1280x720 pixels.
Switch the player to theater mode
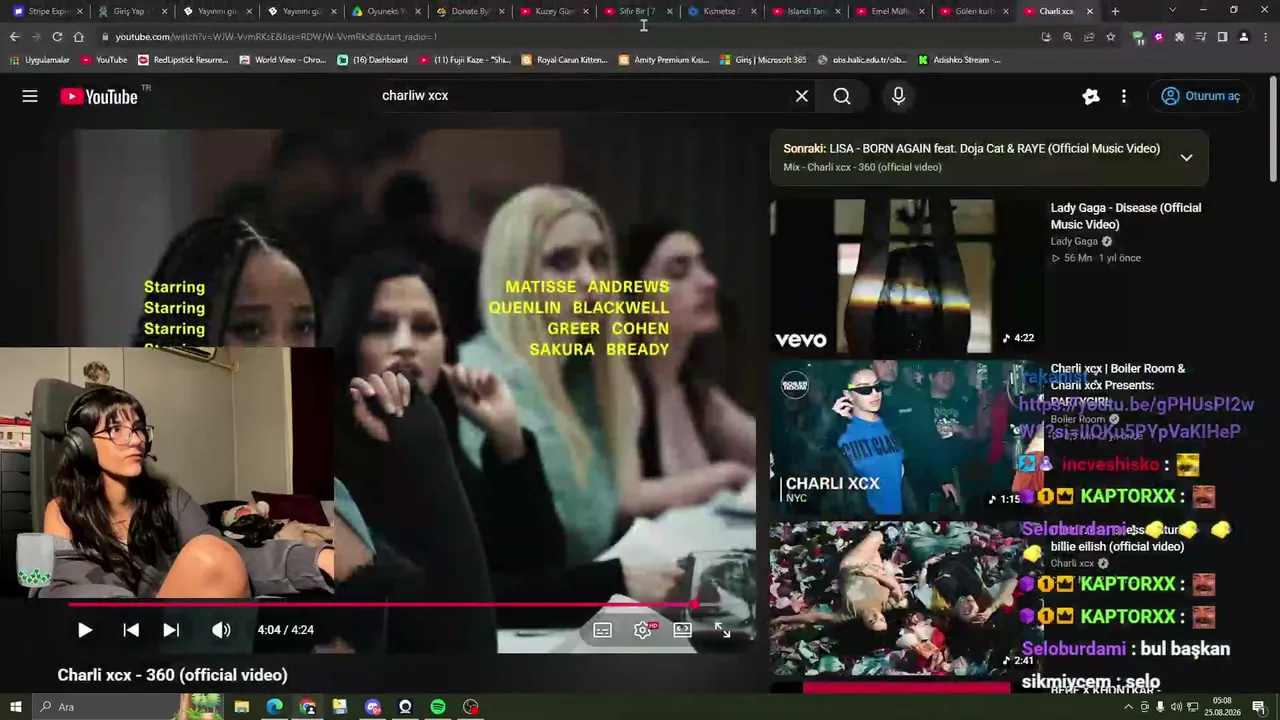(x=682, y=630)
